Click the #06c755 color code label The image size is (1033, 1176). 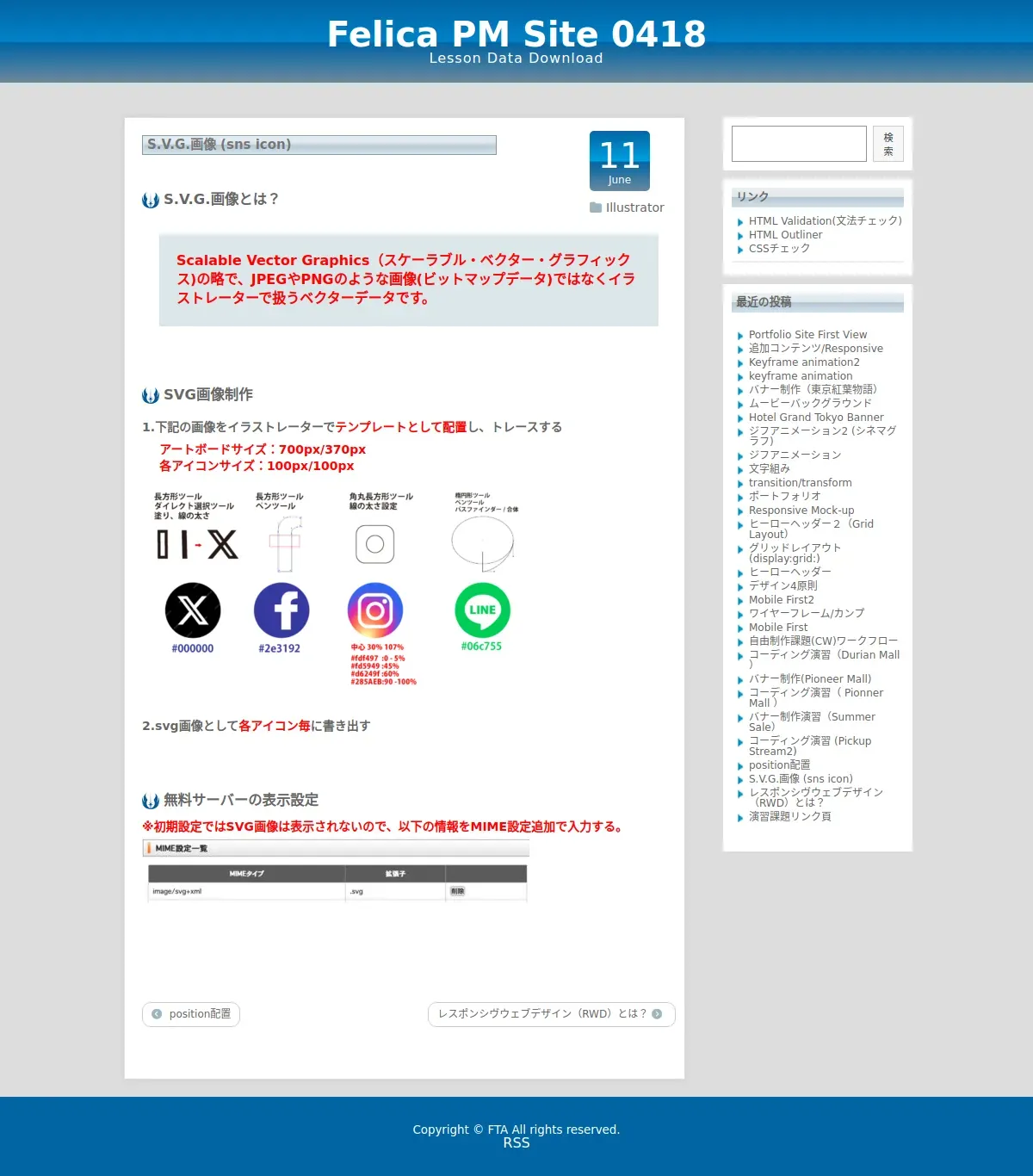(481, 647)
